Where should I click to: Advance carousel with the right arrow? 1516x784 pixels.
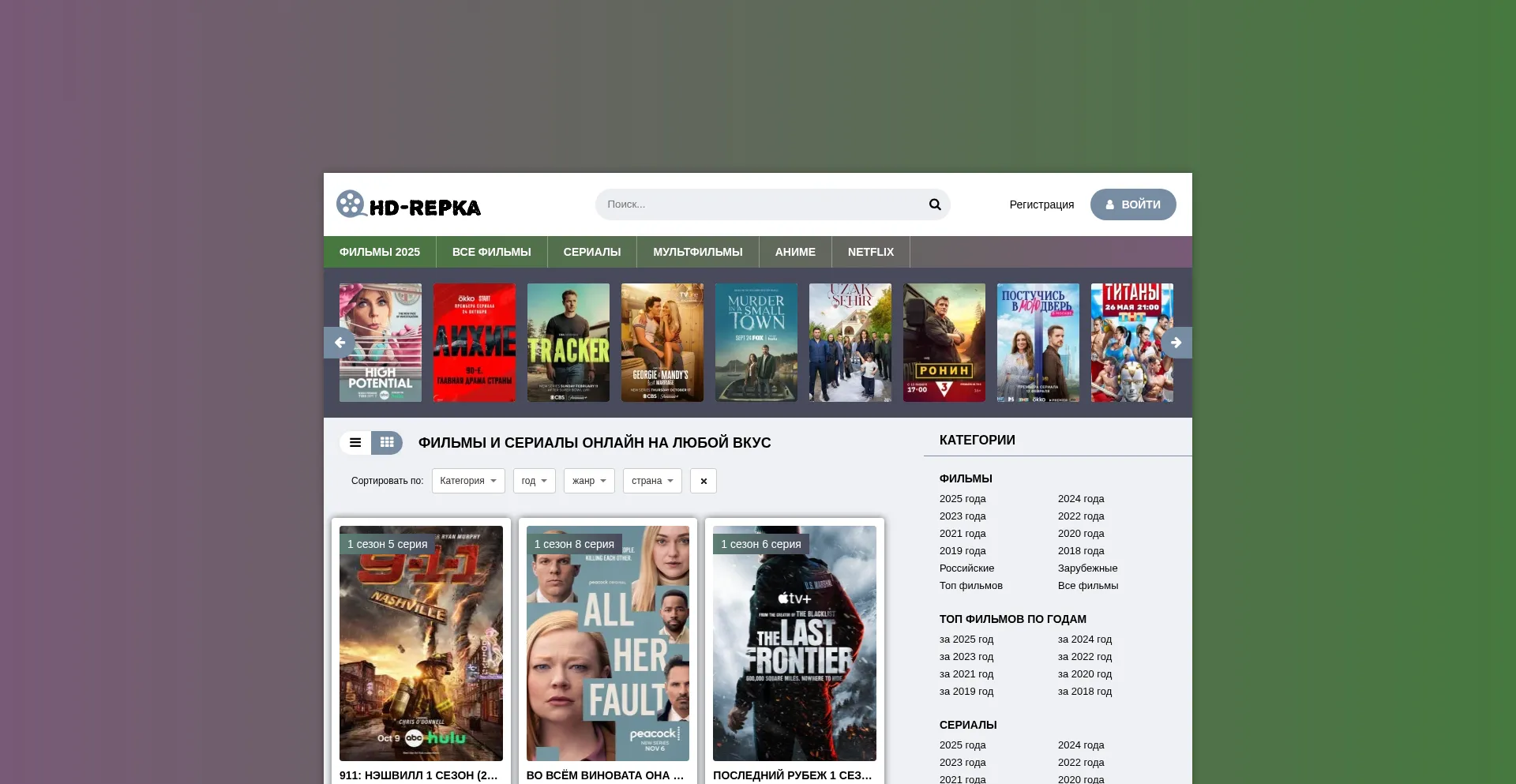[1176, 343]
